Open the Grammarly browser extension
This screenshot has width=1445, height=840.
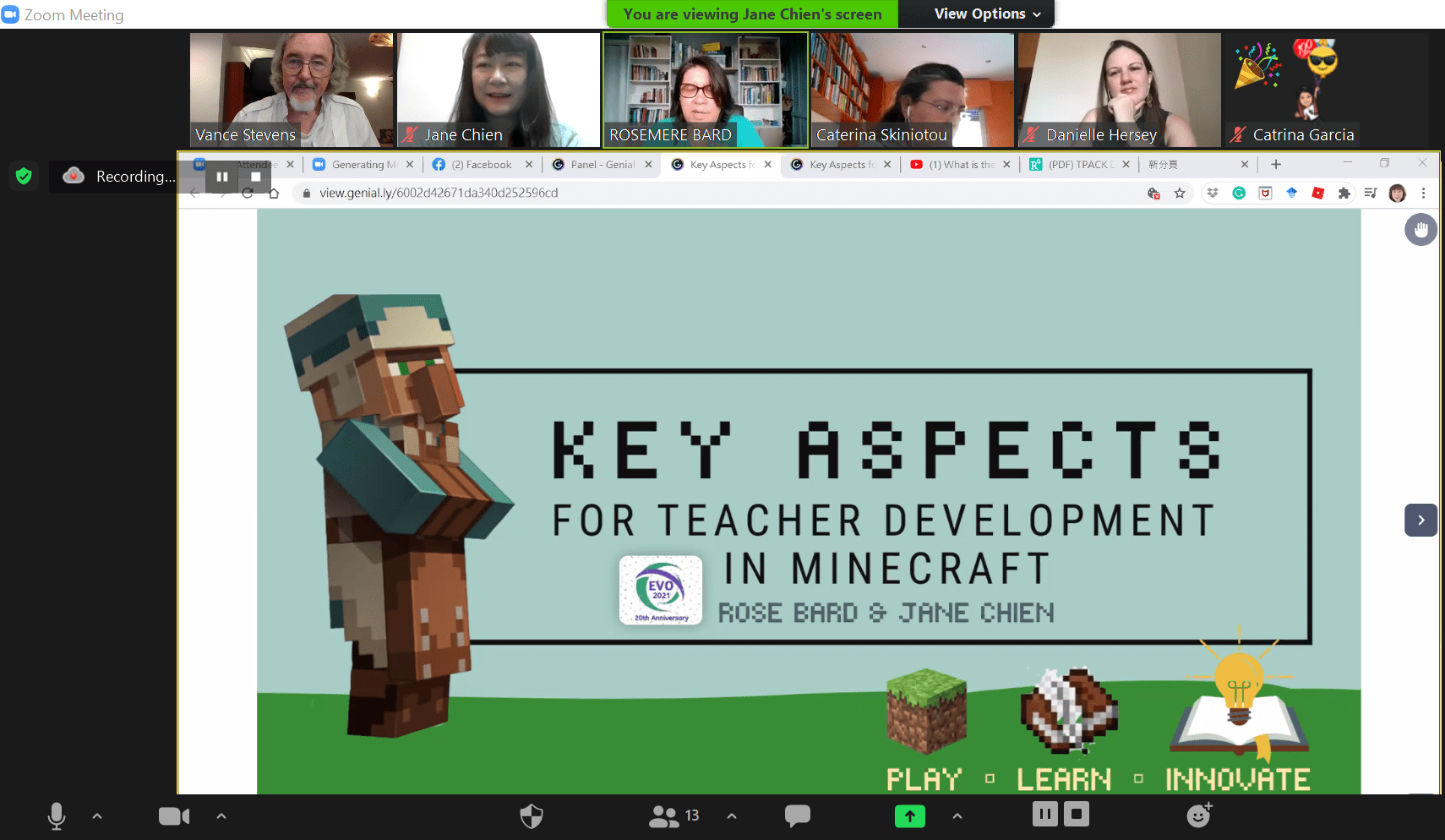[1239, 194]
